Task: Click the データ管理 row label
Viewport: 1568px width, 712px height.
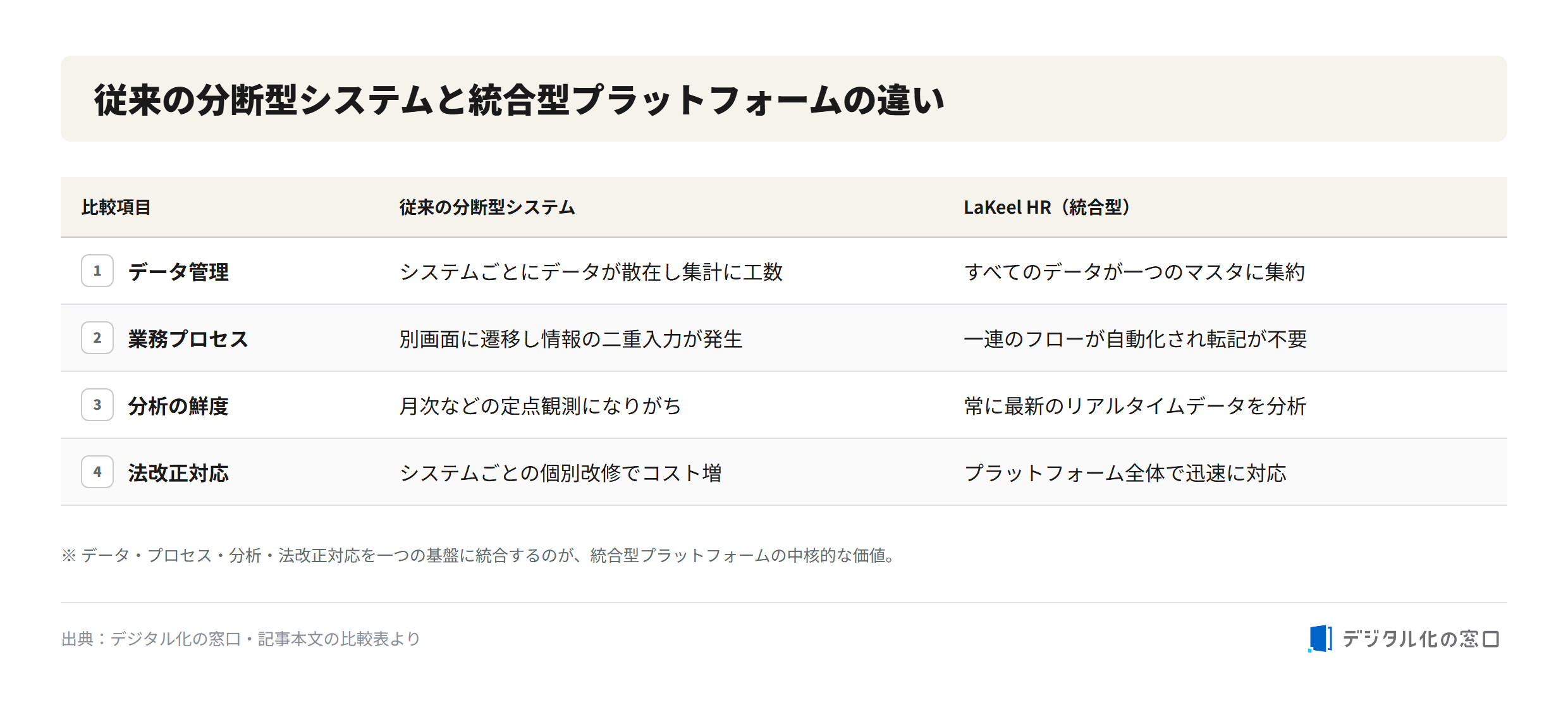Action: pos(178,272)
